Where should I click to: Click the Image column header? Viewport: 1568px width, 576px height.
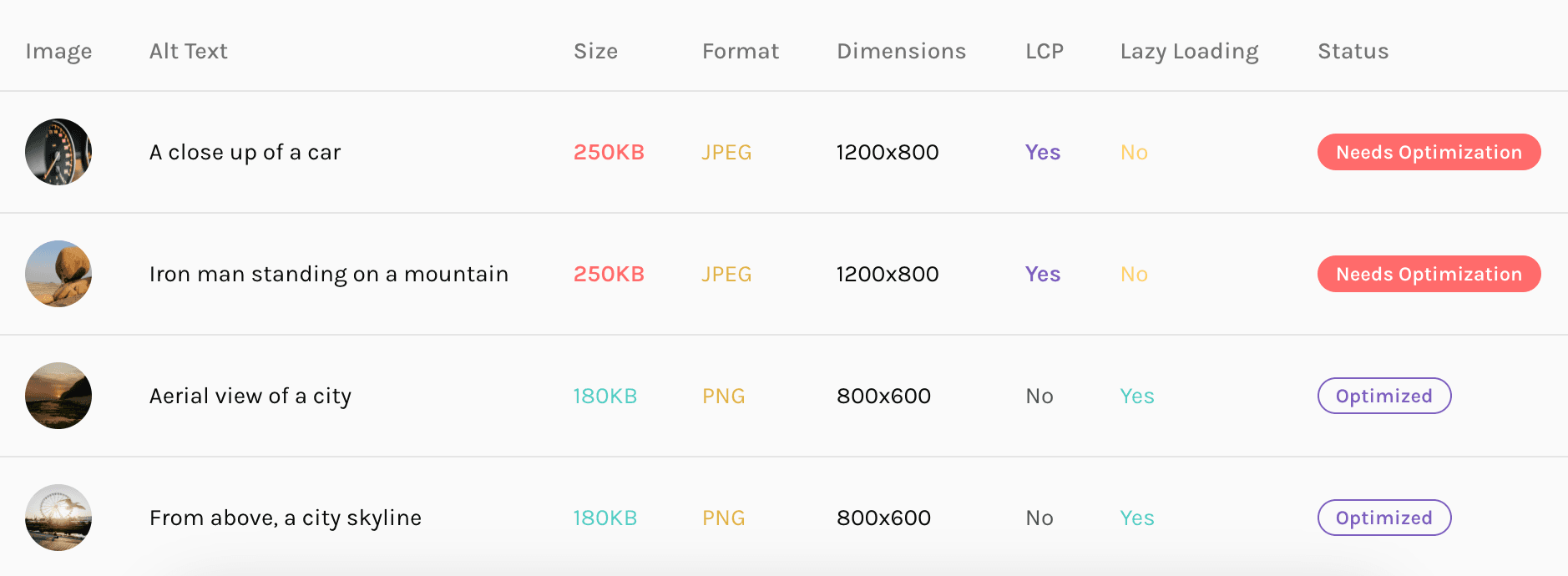(58, 52)
